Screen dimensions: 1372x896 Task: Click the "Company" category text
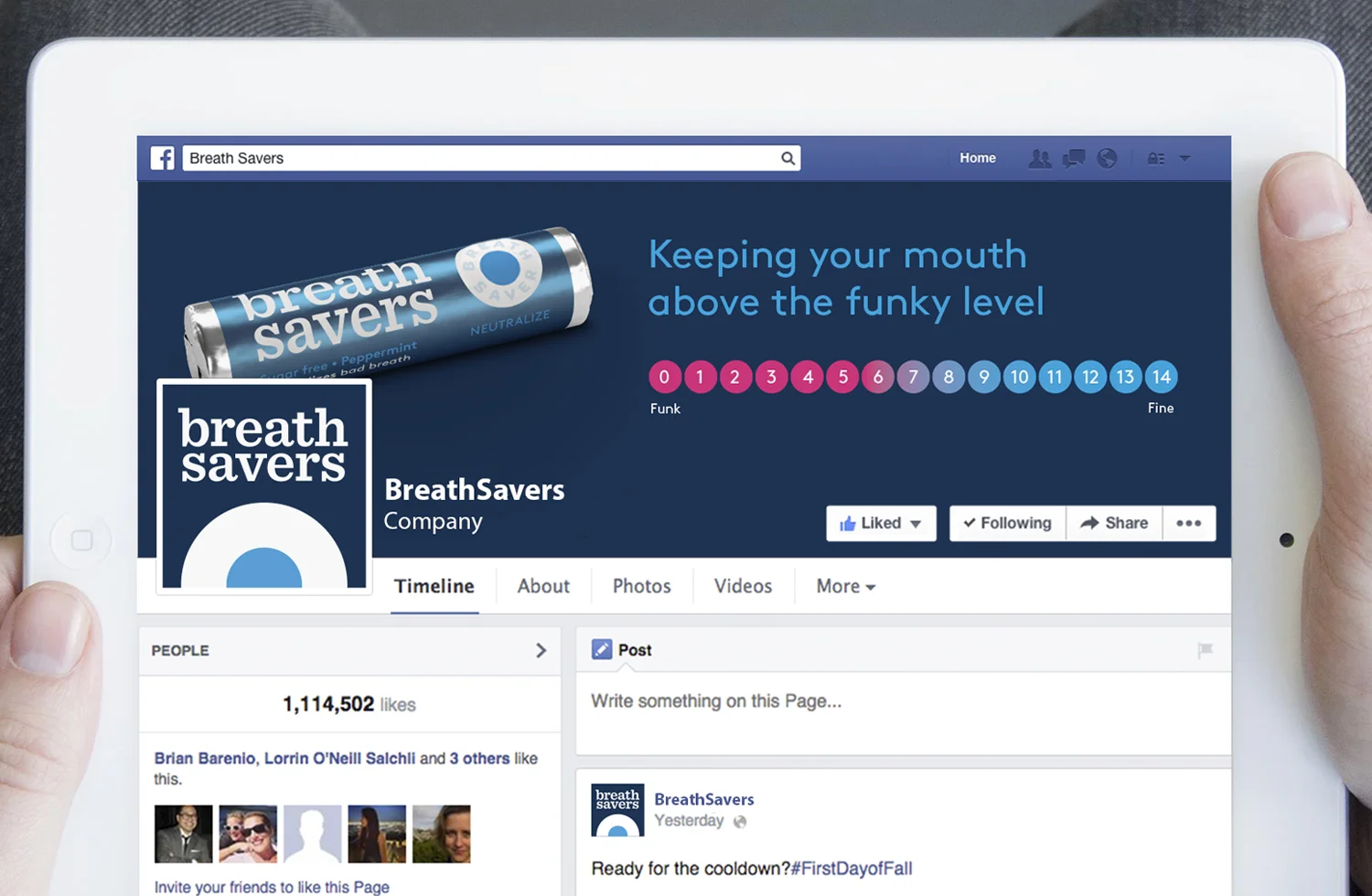tap(434, 521)
